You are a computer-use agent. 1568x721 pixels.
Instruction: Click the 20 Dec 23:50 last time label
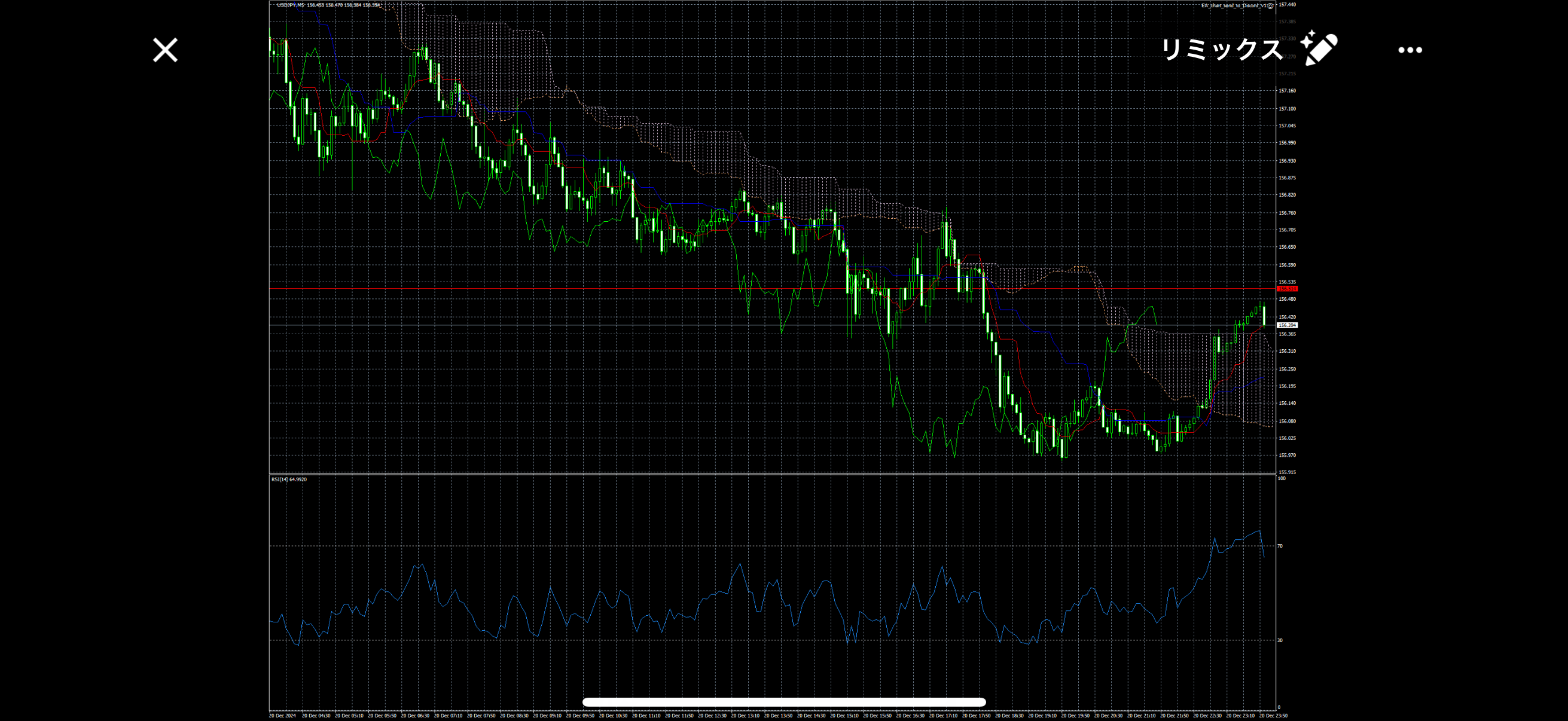point(1273,716)
